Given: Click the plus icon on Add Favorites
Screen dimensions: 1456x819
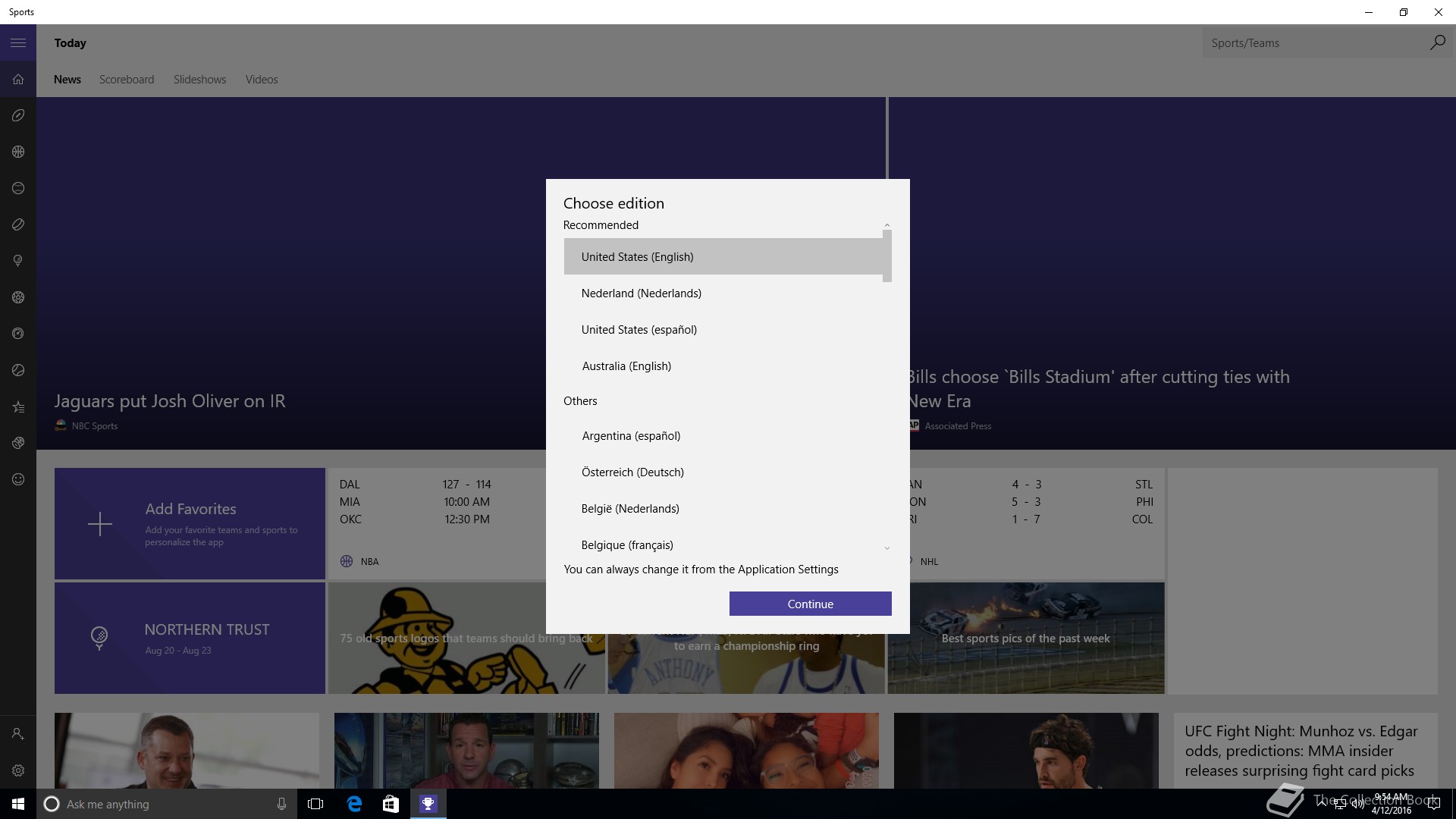Looking at the screenshot, I should click(x=99, y=524).
